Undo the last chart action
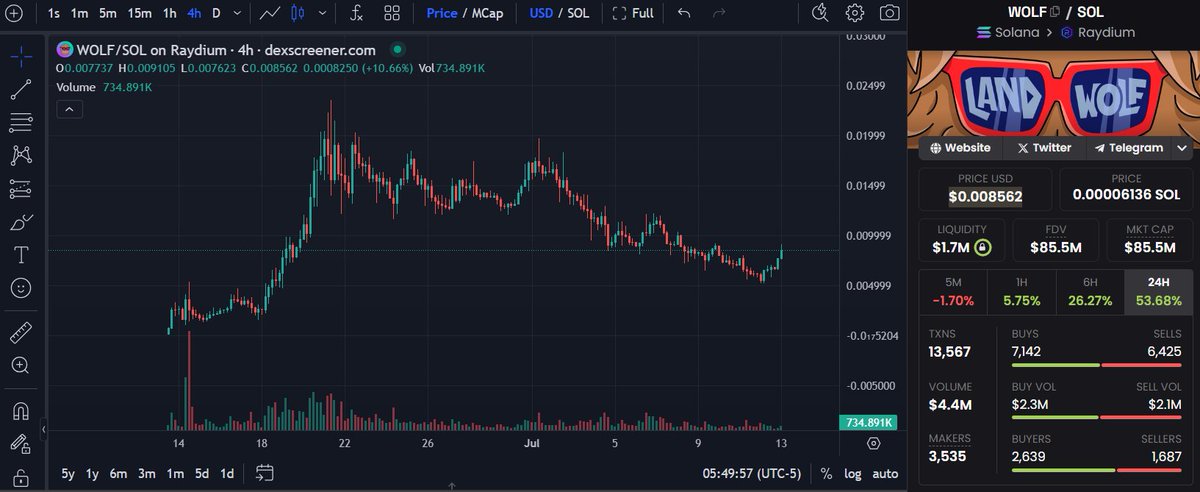The image size is (1200, 492). 684,13
